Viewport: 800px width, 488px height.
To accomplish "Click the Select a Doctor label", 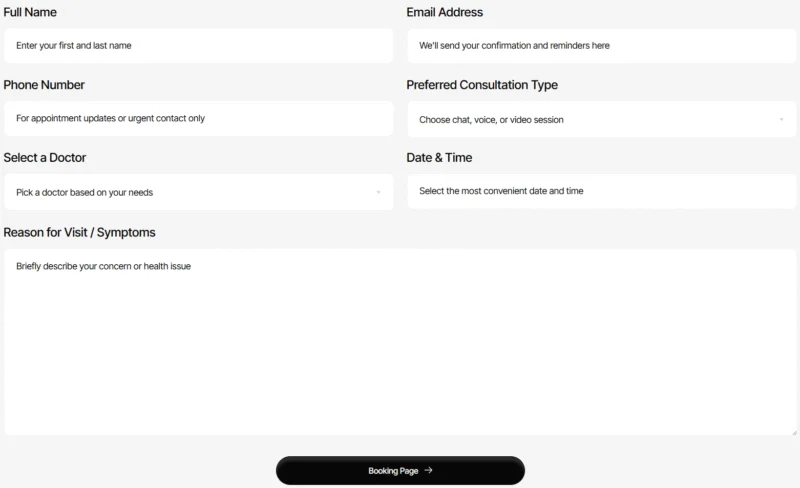I will click(x=45, y=158).
